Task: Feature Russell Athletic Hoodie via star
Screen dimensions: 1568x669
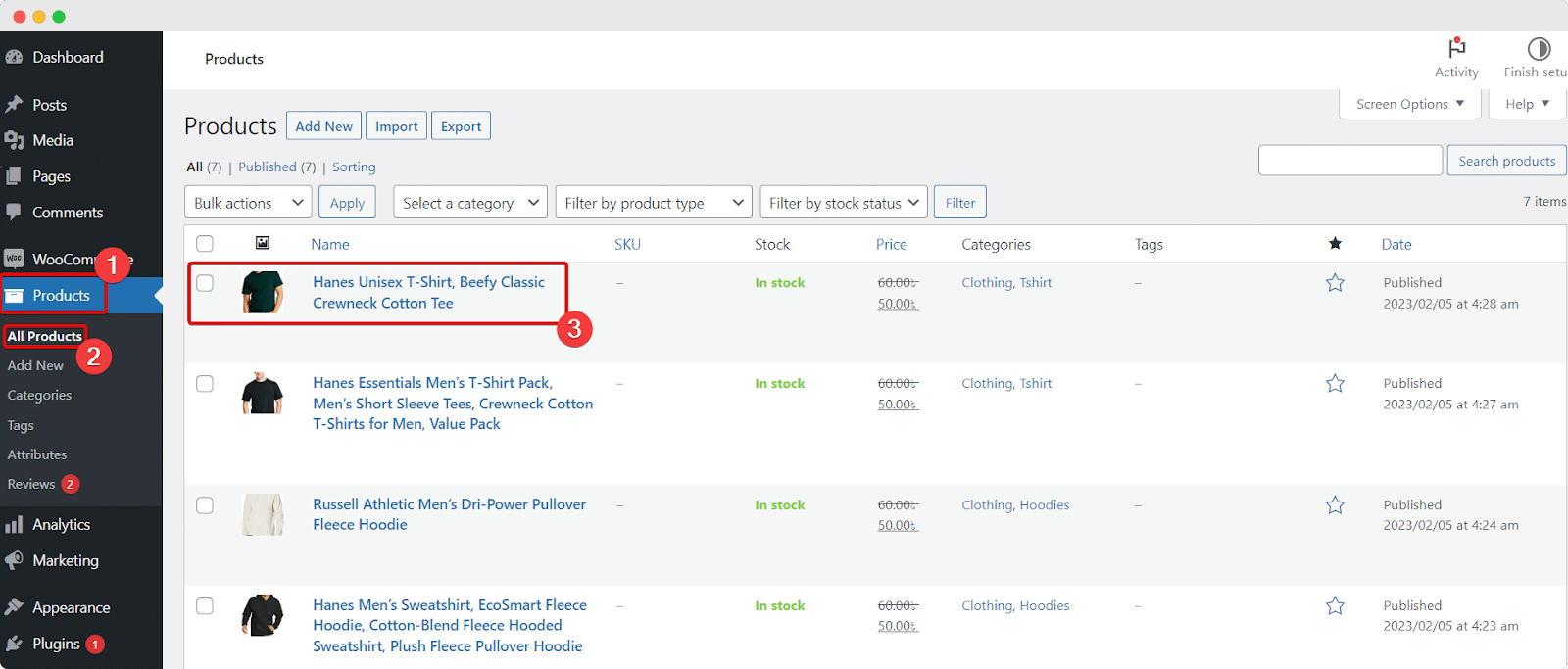Action: point(1335,505)
